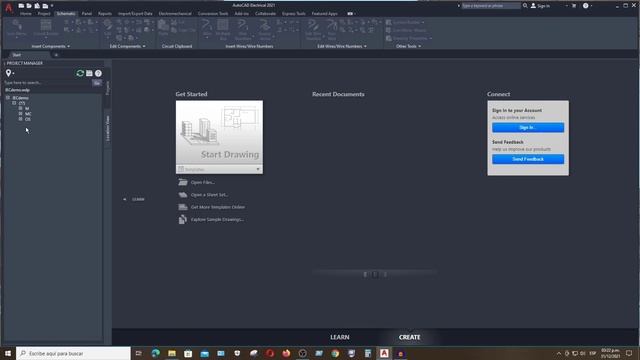Click the Multiple Bus tool in ribbon
640x360 pixels.
click(x=223, y=29)
